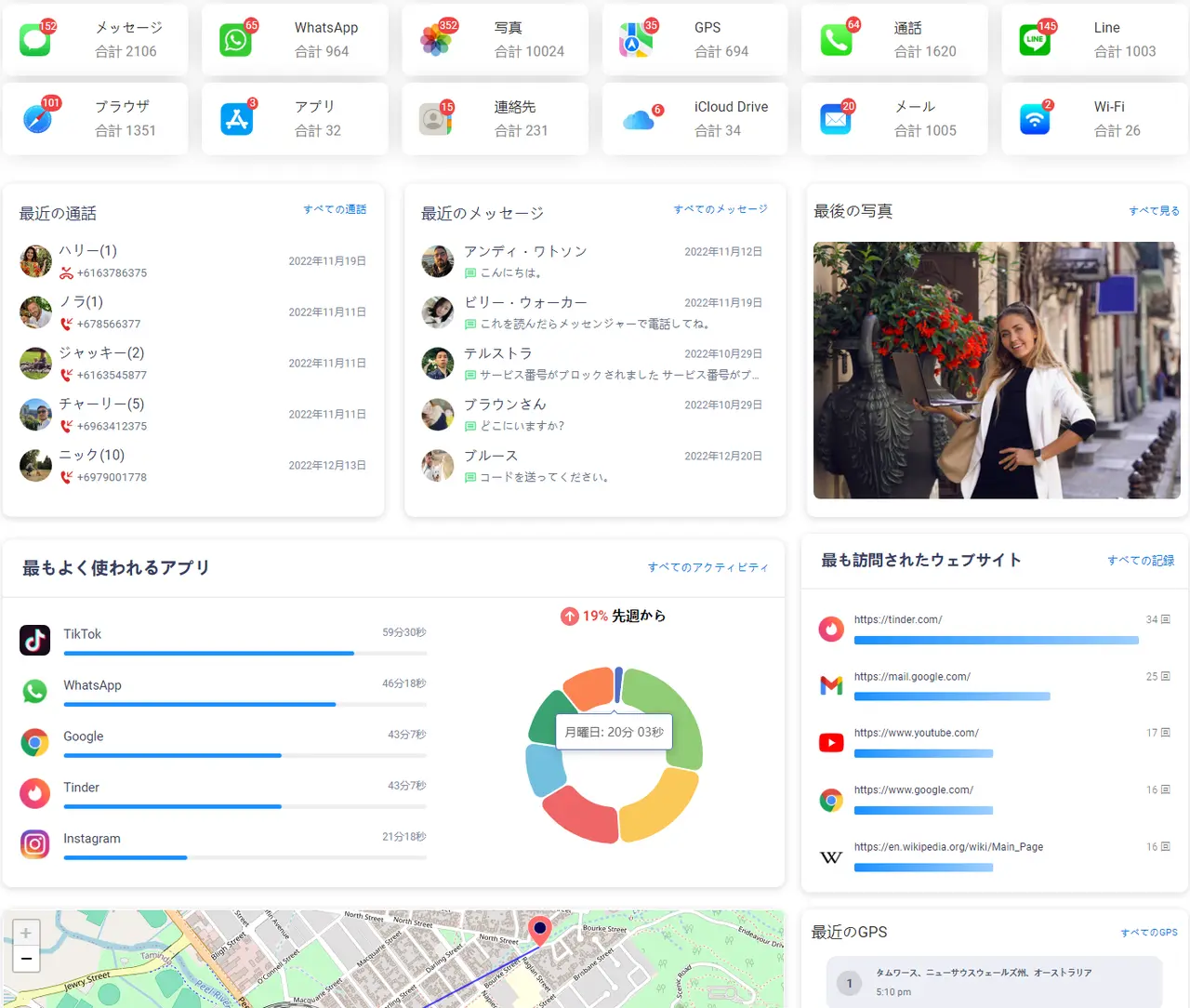Zoom in the map with plus button

[x=26, y=933]
